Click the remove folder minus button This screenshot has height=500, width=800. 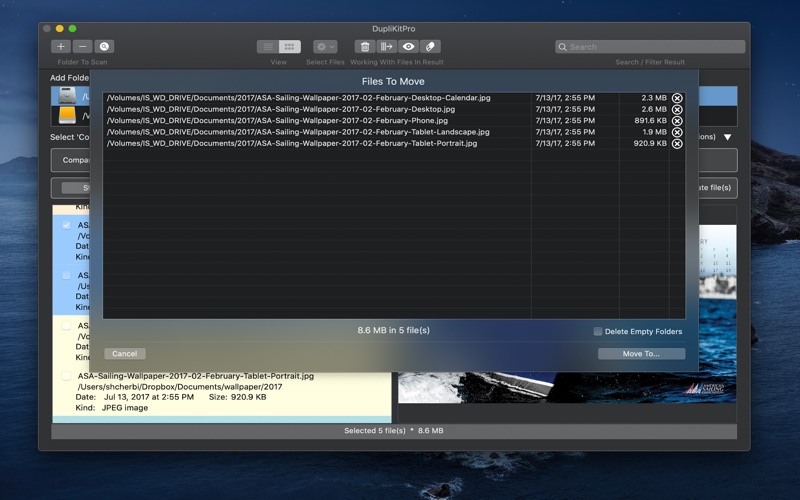click(82, 46)
